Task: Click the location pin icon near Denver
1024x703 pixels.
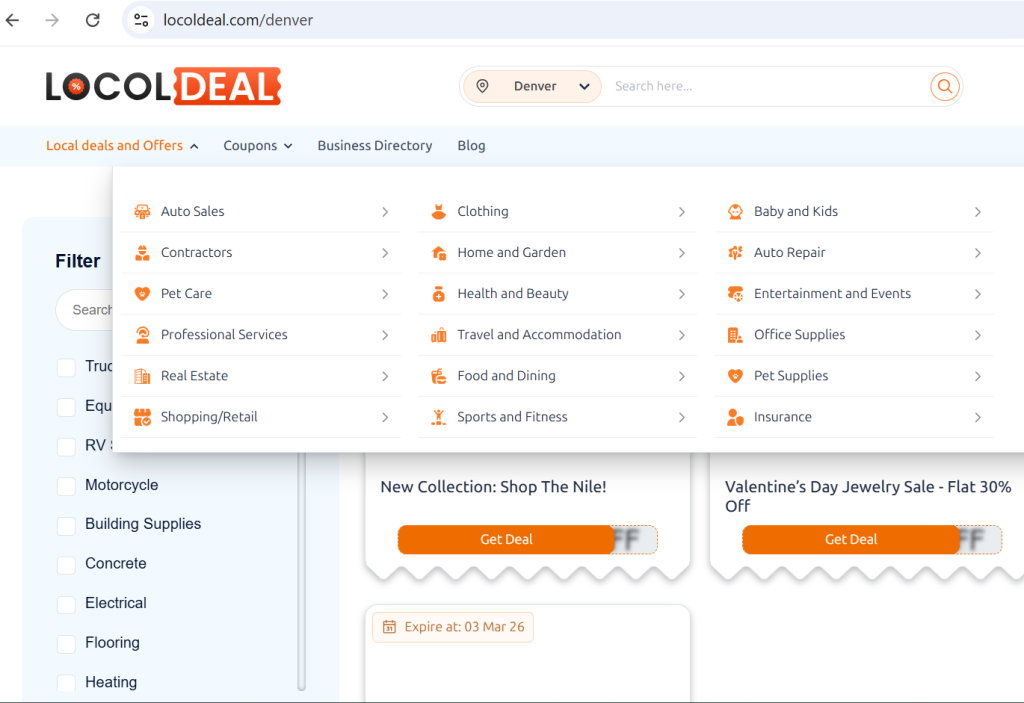Action: click(483, 86)
